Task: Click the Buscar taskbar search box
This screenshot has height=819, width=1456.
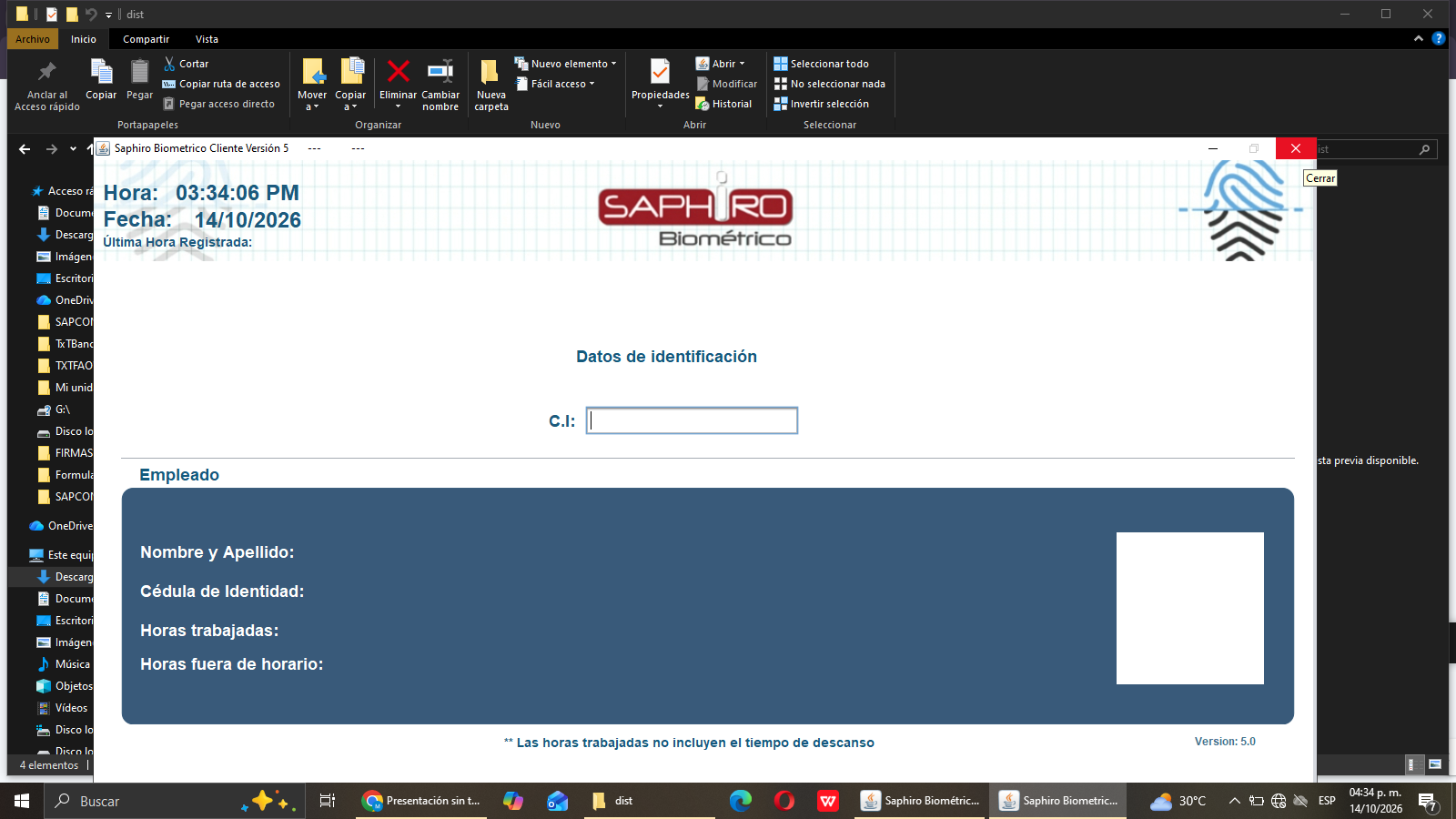Action: click(x=173, y=801)
